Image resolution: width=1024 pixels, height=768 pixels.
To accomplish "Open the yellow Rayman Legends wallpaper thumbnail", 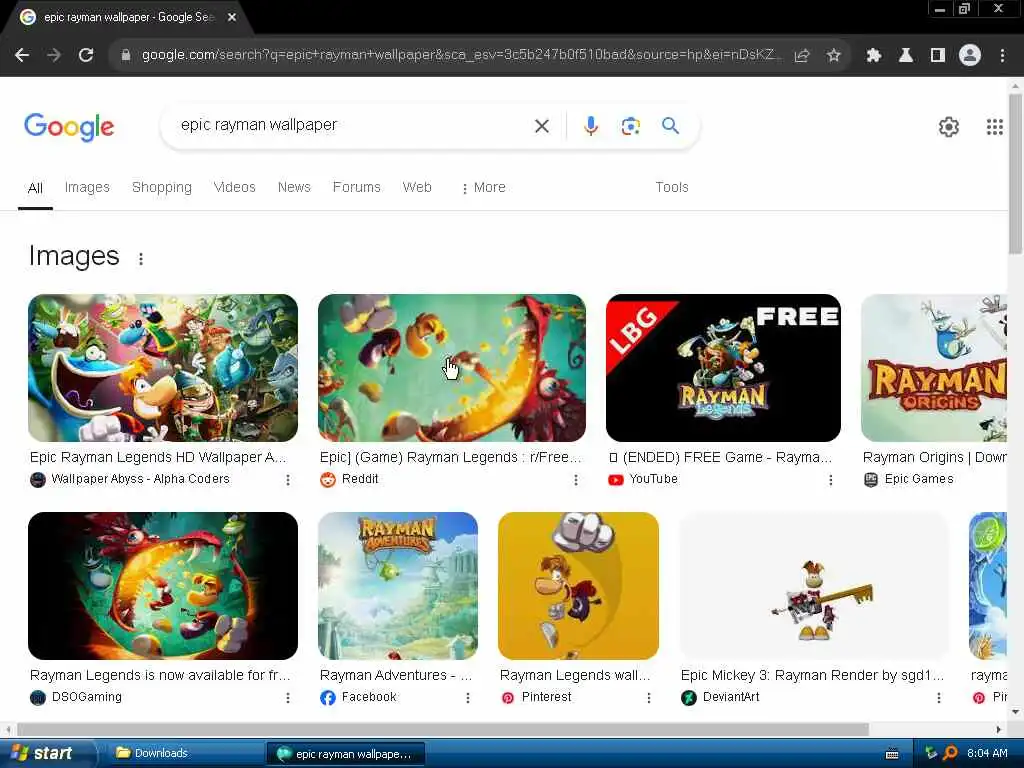I will [578, 586].
